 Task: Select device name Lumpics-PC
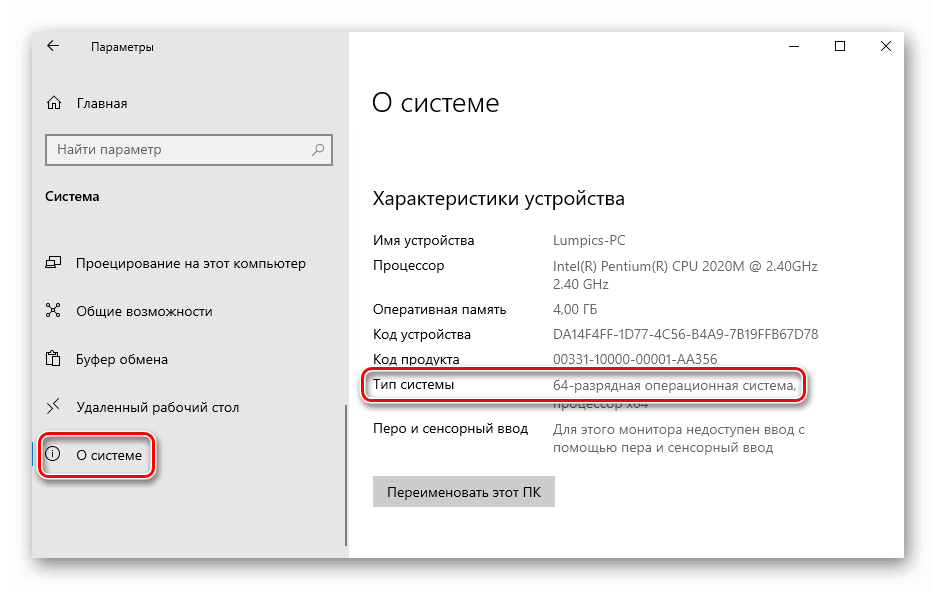pyautogui.click(x=589, y=241)
